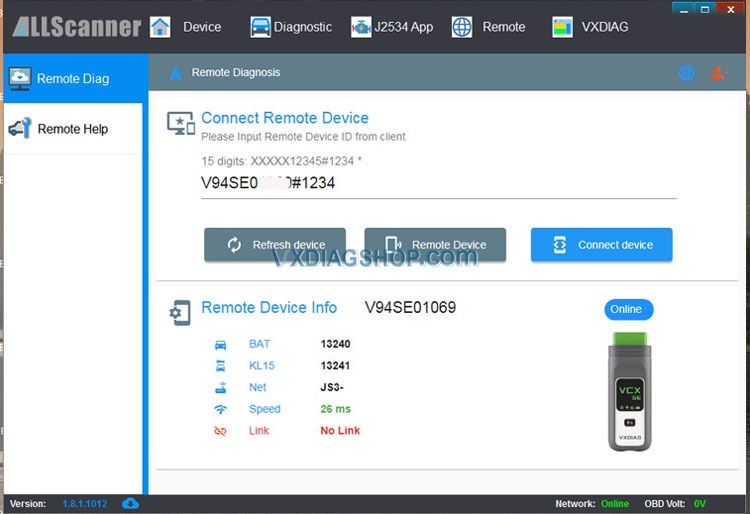
Task: Click the globe icon in Remote Diagnosis header
Action: coord(687,73)
